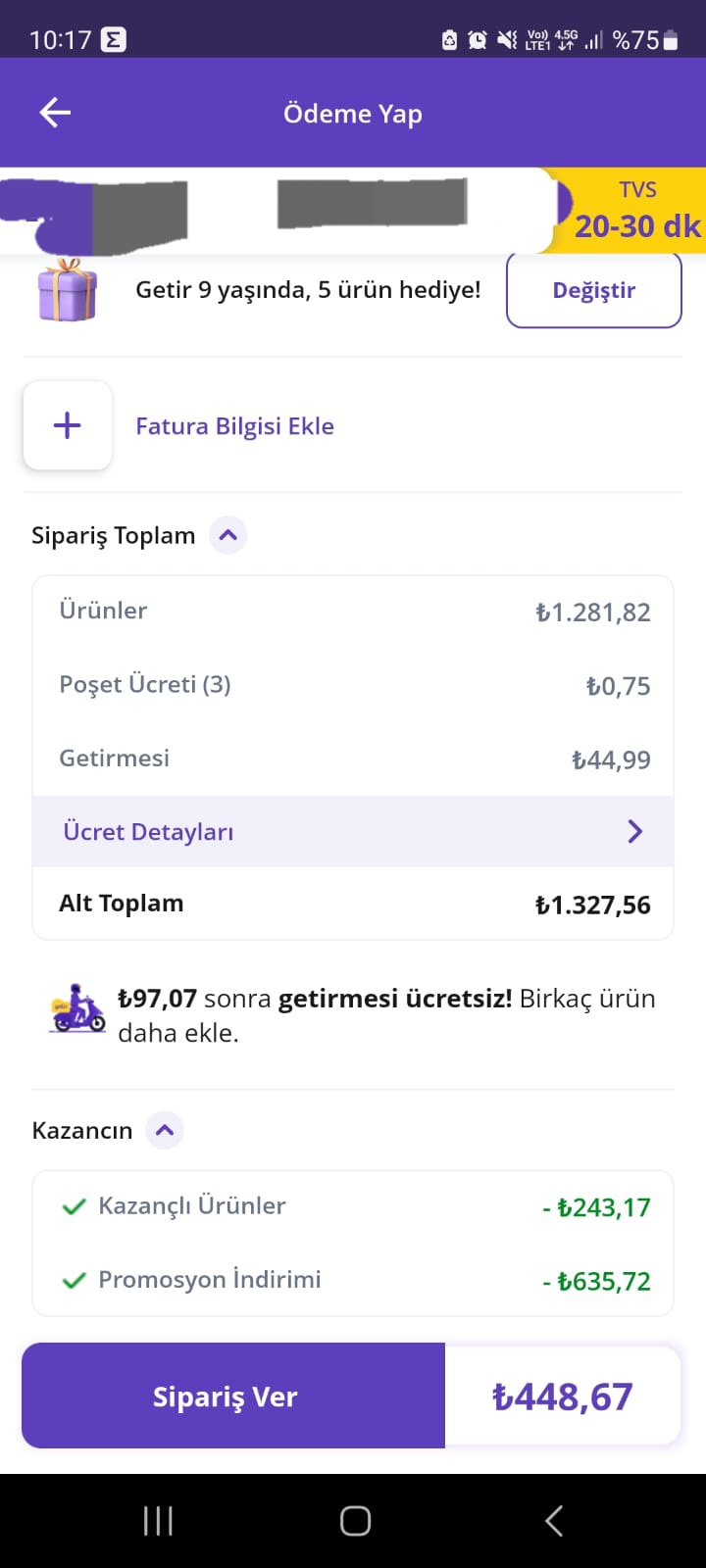
Task: Tap Fatura Bilgisi Ekle link
Action: click(234, 426)
